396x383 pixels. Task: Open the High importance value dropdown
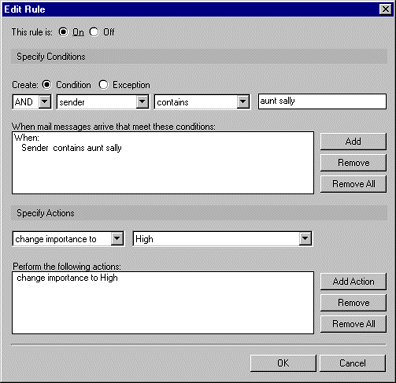pos(305,239)
